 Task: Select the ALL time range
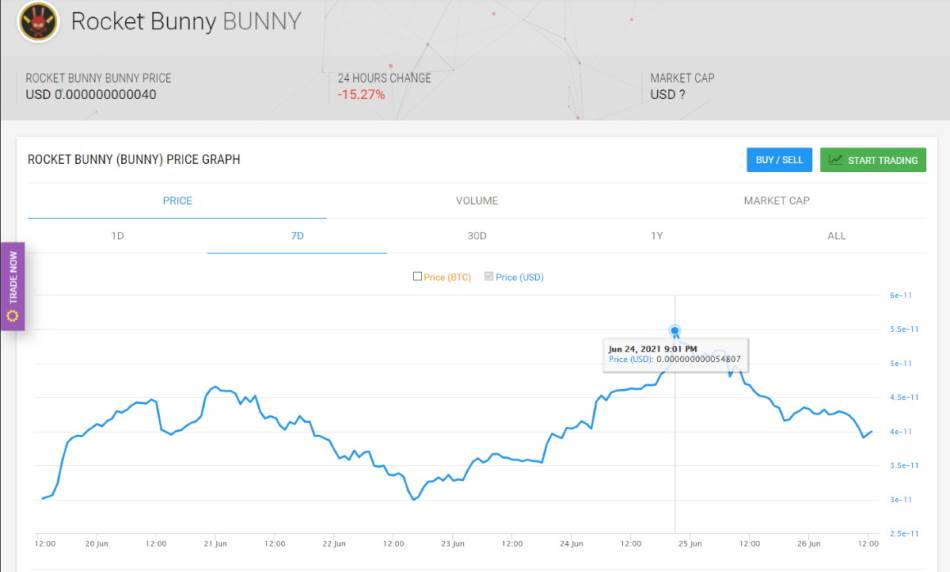836,236
